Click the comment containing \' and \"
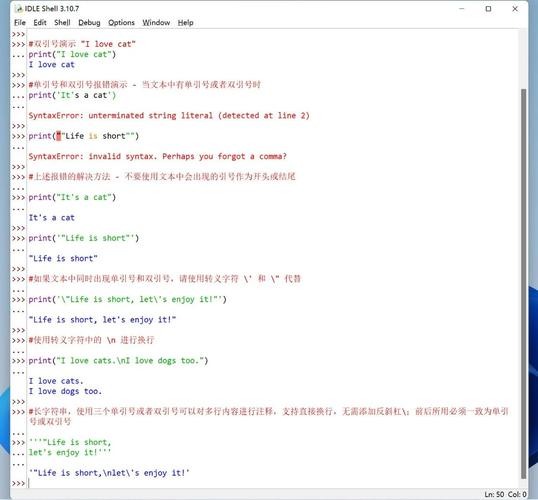Viewport: 538px width, 500px height. click(165, 279)
